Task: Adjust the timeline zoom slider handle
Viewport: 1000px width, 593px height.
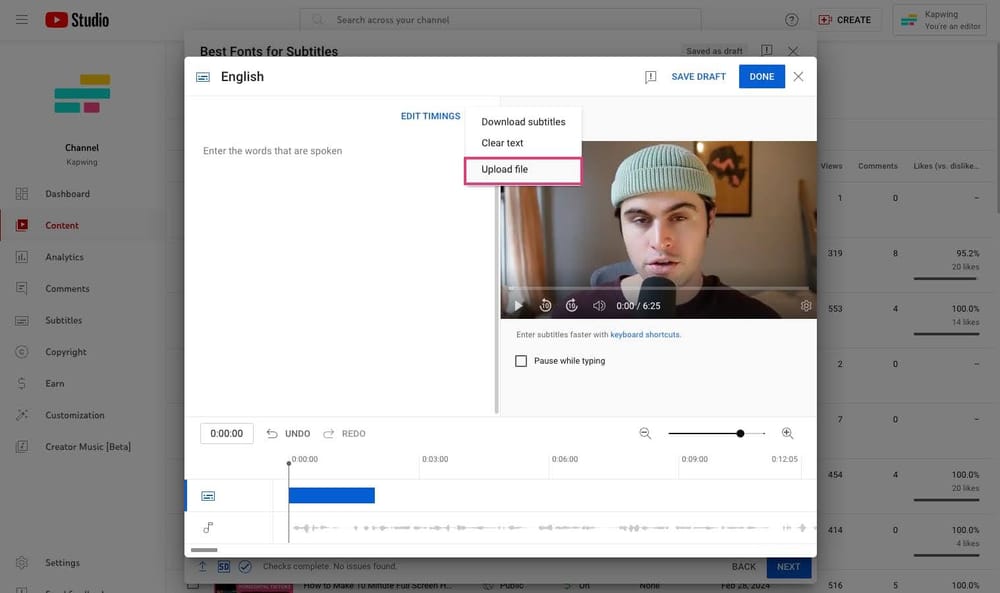Action: click(740, 433)
